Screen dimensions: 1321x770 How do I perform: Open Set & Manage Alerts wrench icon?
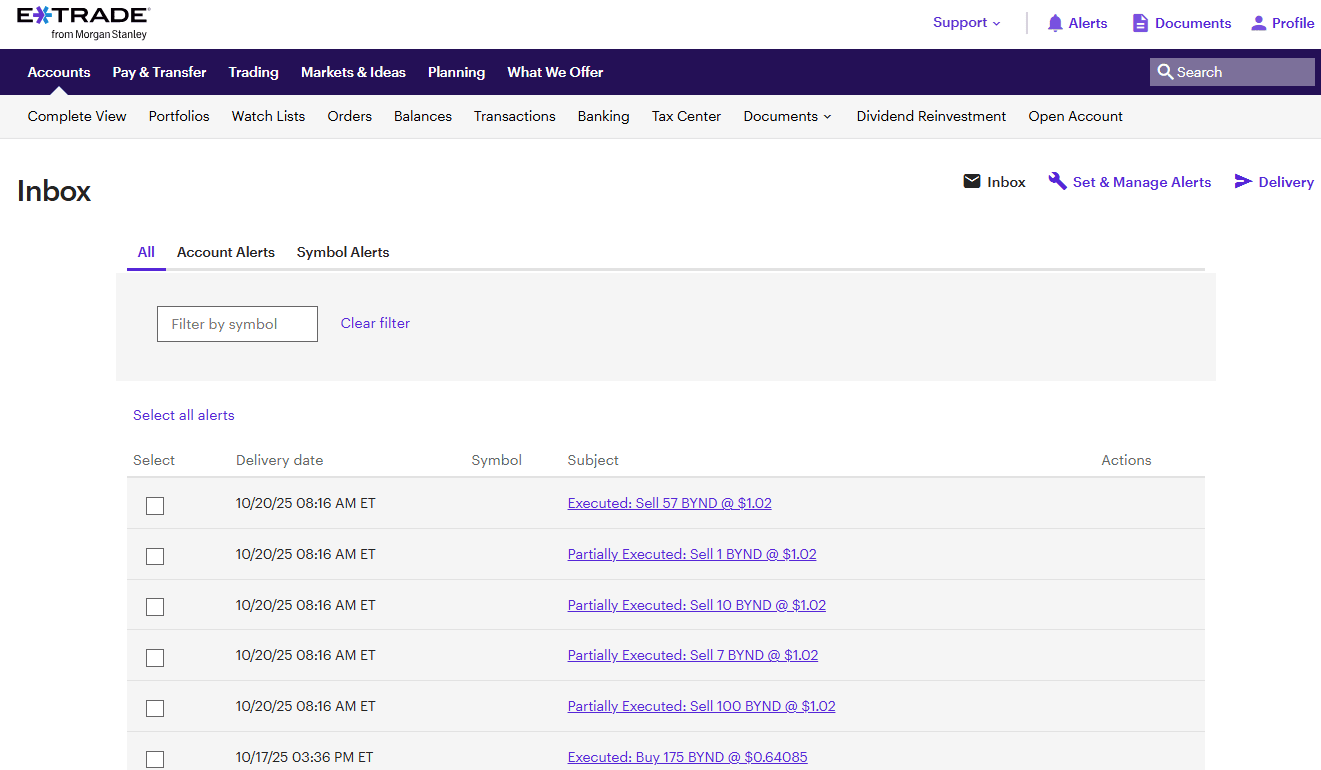click(1057, 181)
